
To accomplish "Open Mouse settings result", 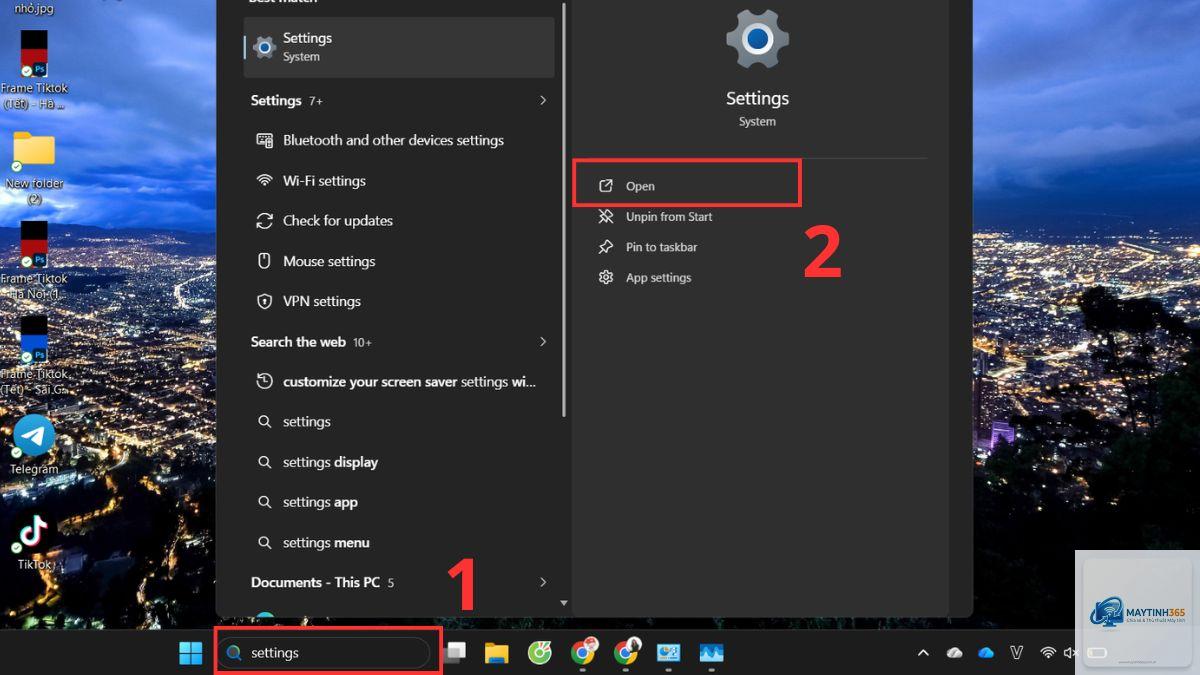I will pos(399,261).
